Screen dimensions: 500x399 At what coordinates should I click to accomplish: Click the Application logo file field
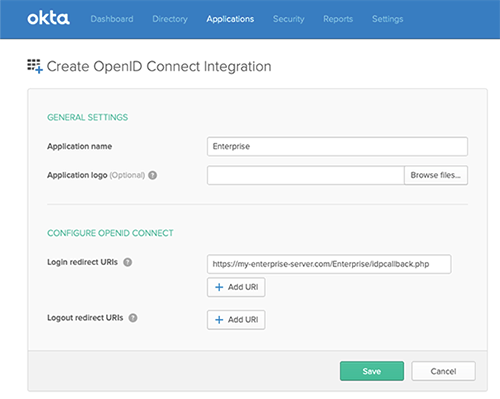pyautogui.click(x=306, y=175)
